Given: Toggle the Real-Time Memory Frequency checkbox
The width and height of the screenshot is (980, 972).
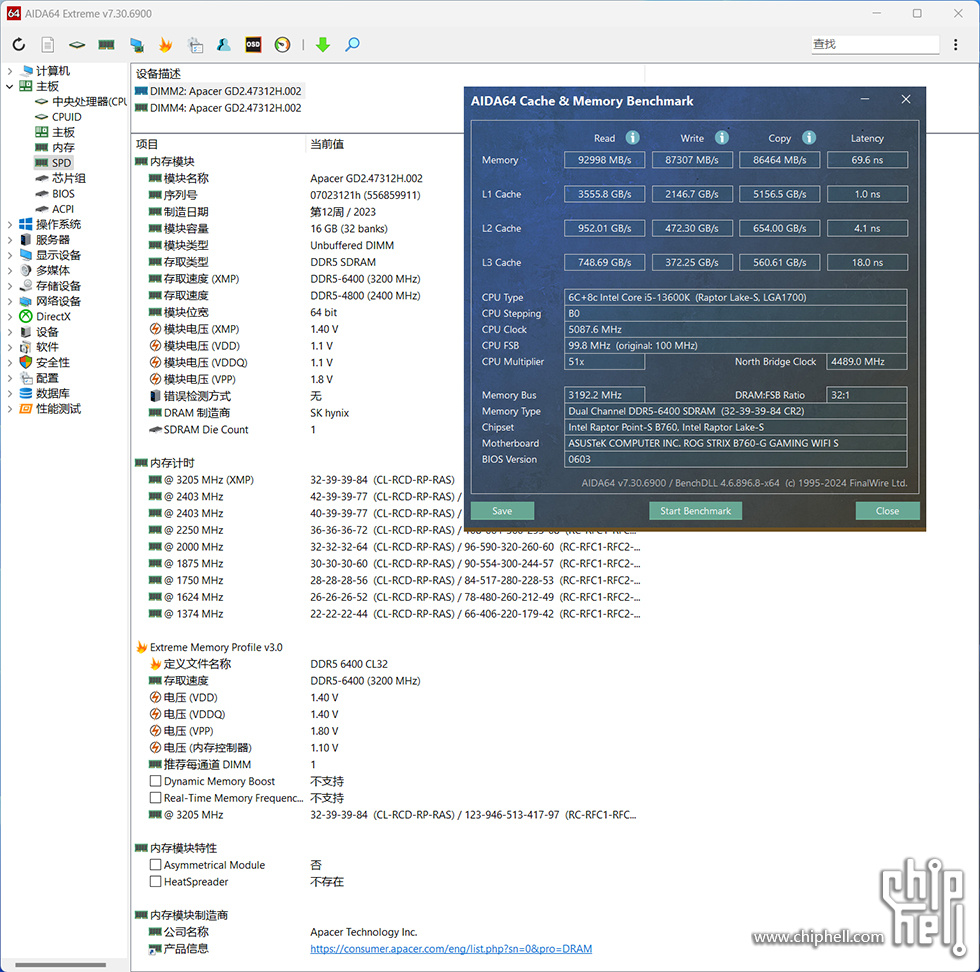Looking at the screenshot, I should pos(156,798).
